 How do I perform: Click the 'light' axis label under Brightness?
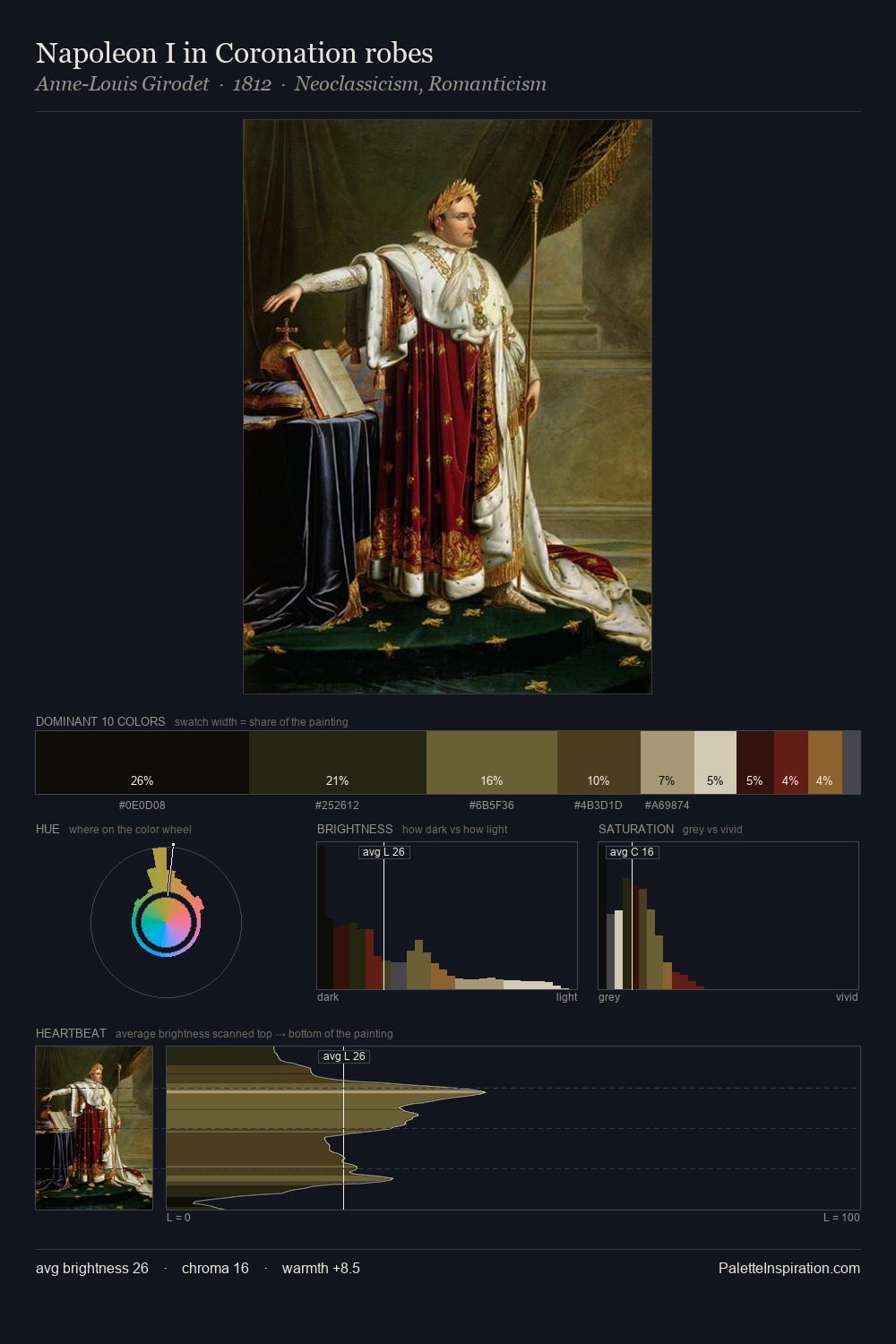coord(566,997)
